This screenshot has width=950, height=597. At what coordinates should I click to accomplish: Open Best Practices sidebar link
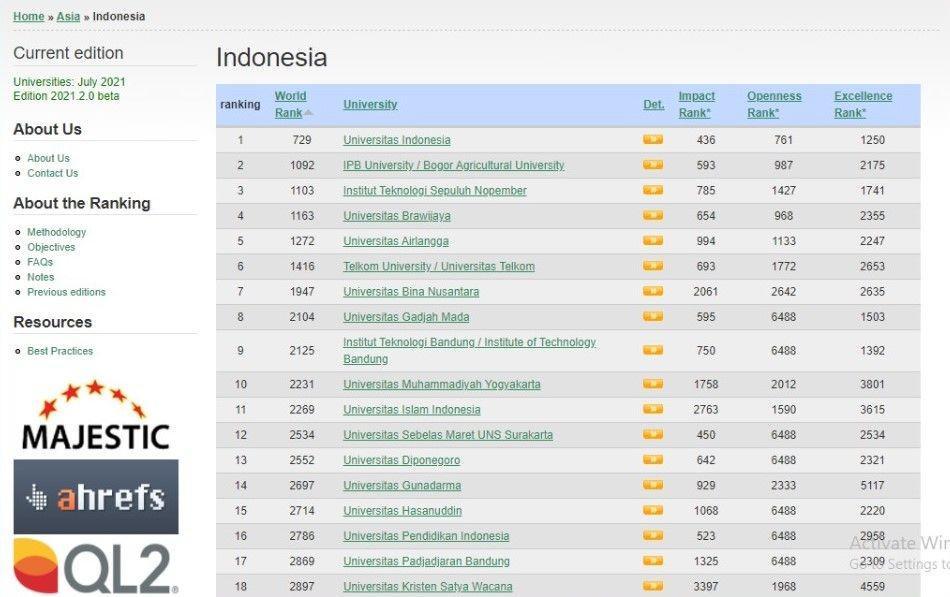(60, 351)
